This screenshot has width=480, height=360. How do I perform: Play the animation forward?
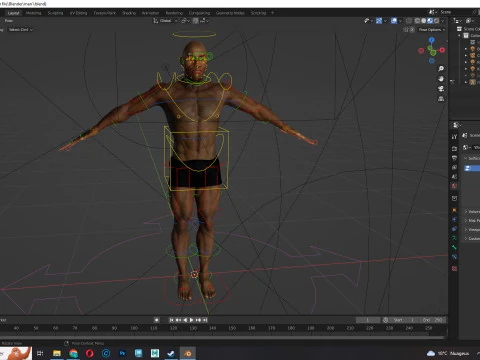click(x=192, y=320)
